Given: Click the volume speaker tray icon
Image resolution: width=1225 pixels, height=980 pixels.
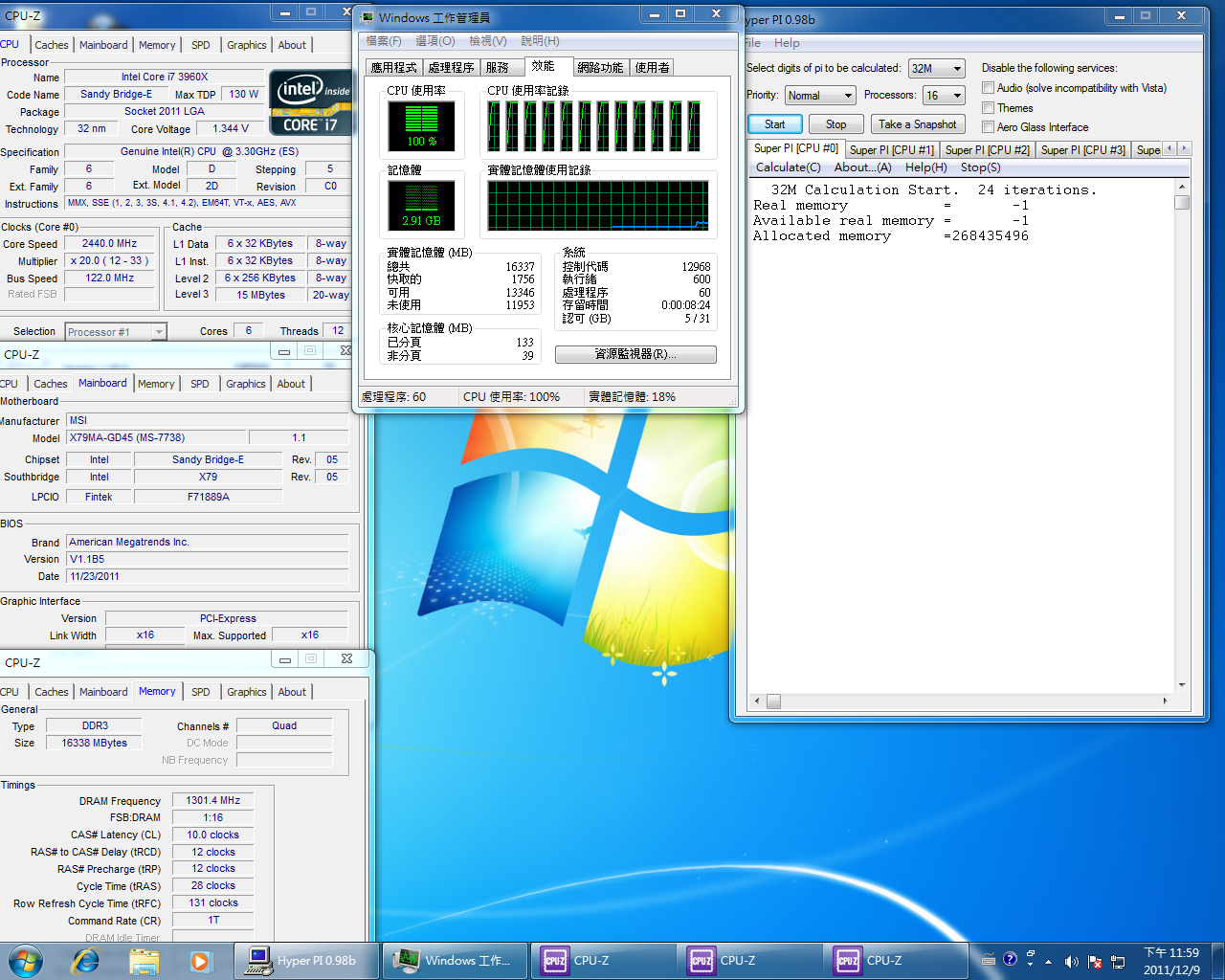Looking at the screenshot, I should coord(1071,961).
